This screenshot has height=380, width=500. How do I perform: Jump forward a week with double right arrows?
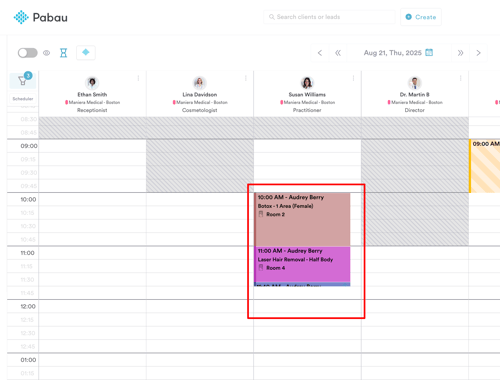coord(460,53)
